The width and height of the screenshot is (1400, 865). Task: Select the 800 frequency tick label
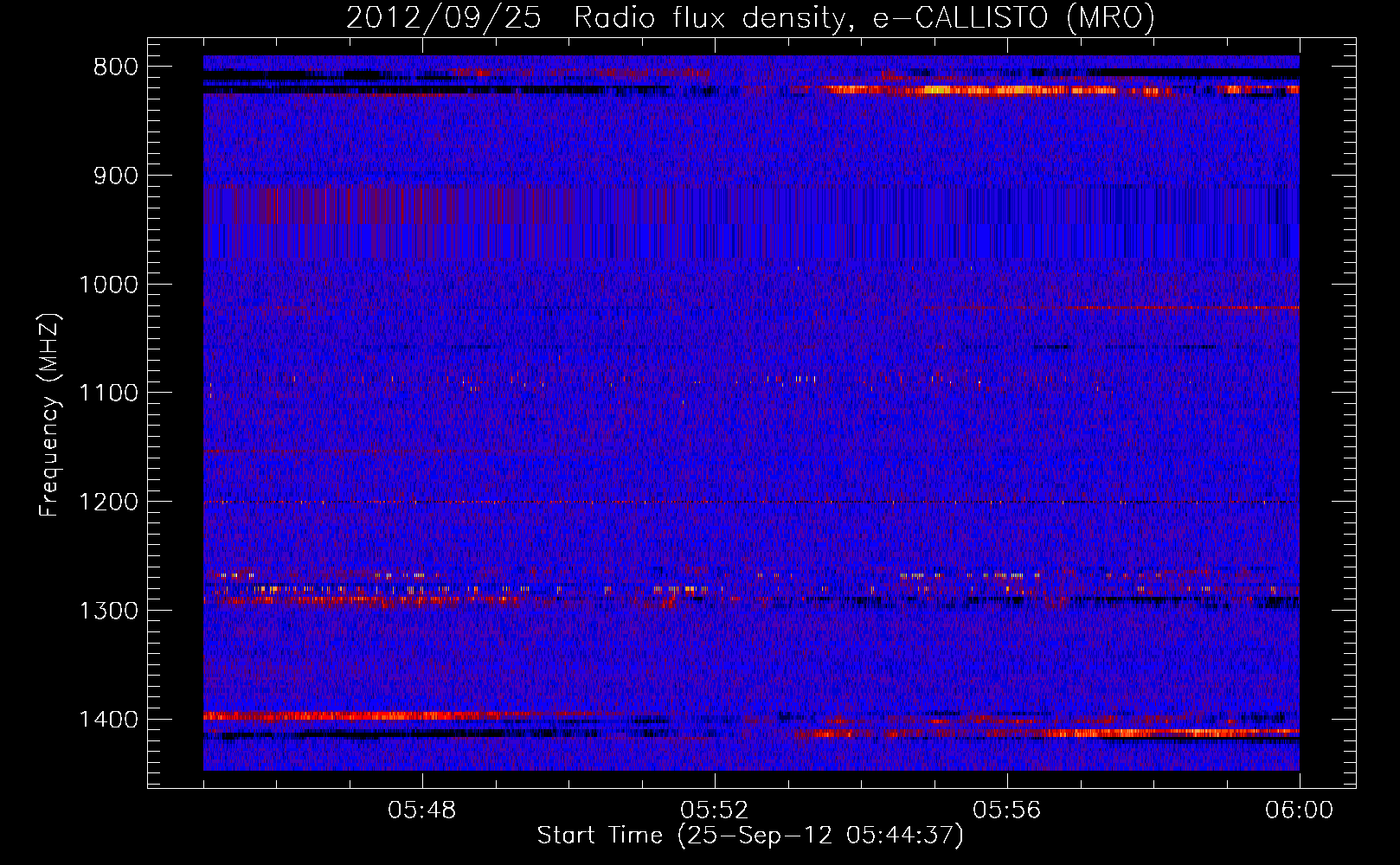tap(116, 67)
